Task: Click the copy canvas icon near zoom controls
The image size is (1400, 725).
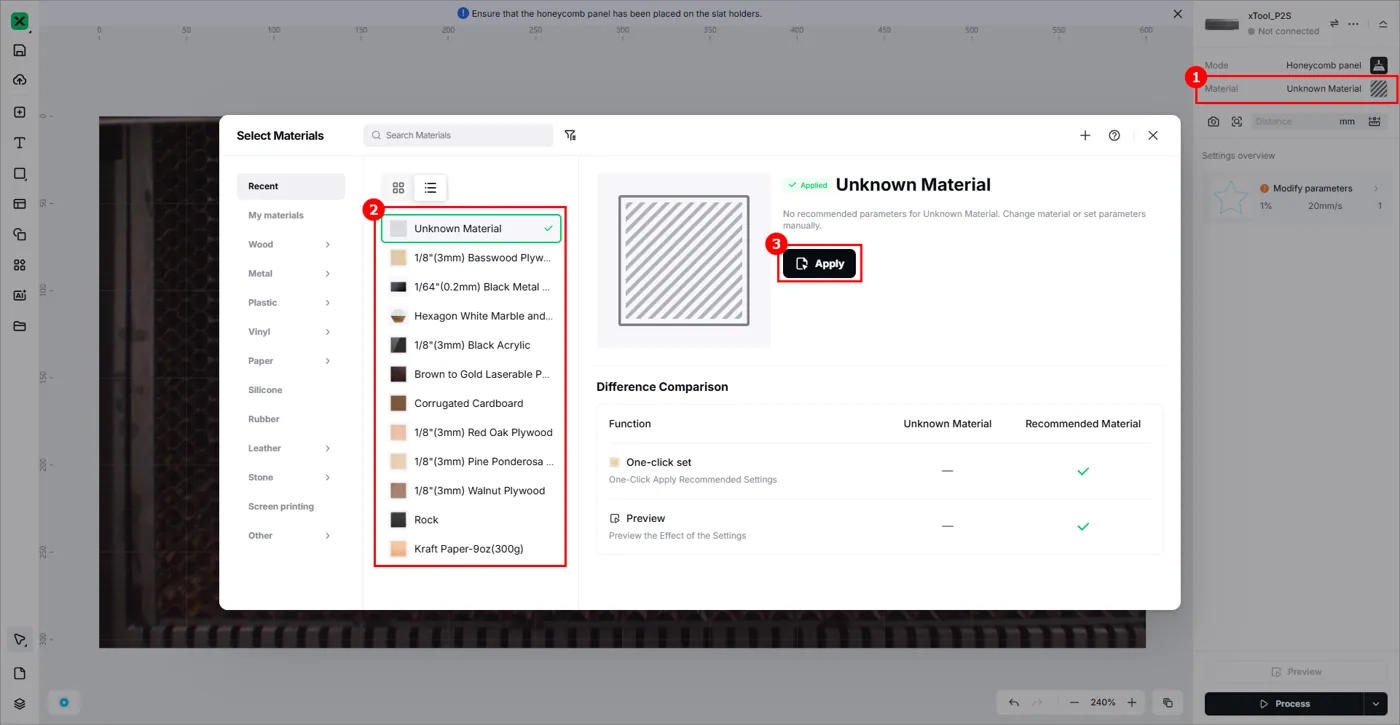Action: (1167, 703)
